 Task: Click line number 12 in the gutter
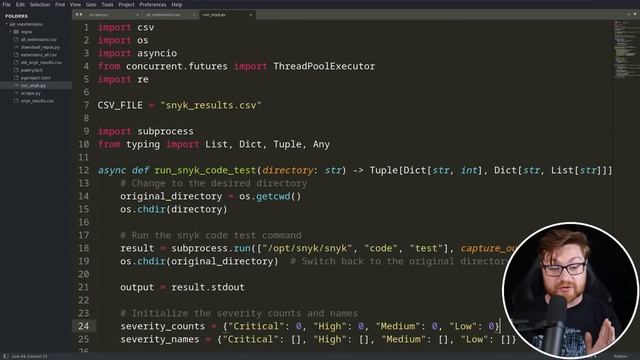point(84,170)
